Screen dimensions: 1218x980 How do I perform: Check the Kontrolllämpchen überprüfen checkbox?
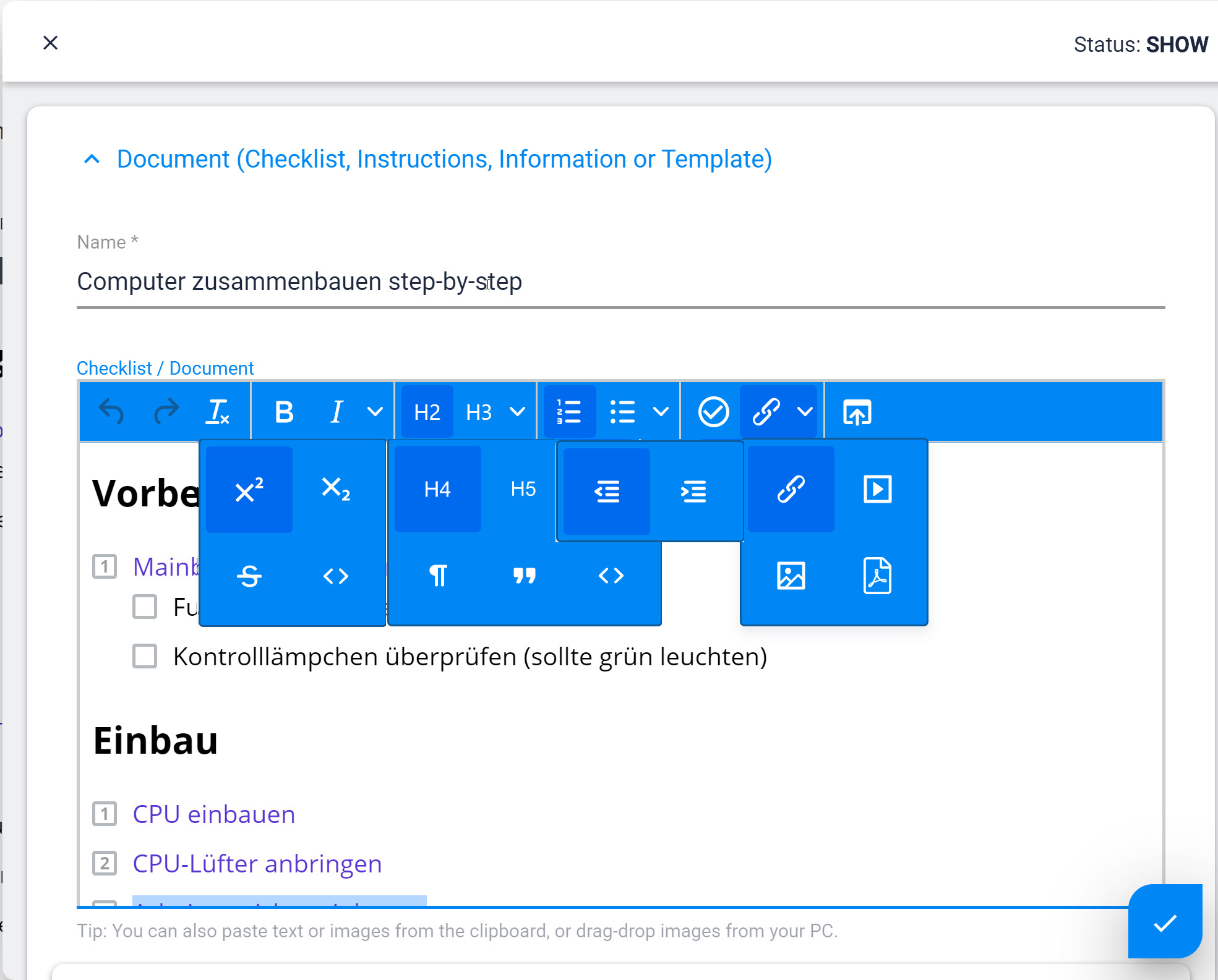[144, 657]
